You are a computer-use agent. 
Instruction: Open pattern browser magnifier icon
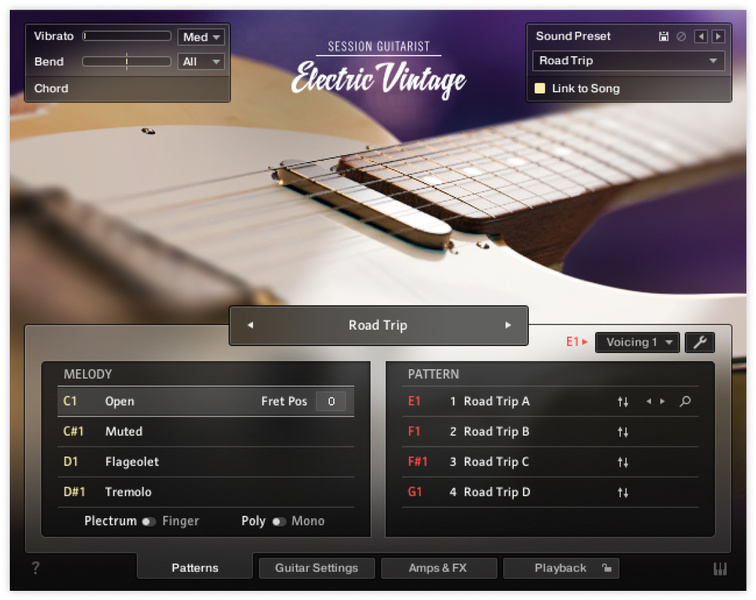(685, 401)
